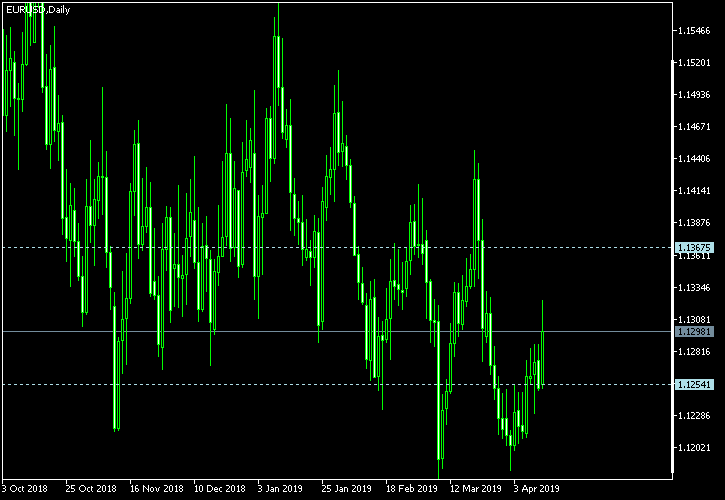Select the 1.12981 current price label
Image resolution: width=725 pixels, height=500 pixels.
[x=694, y=332]
